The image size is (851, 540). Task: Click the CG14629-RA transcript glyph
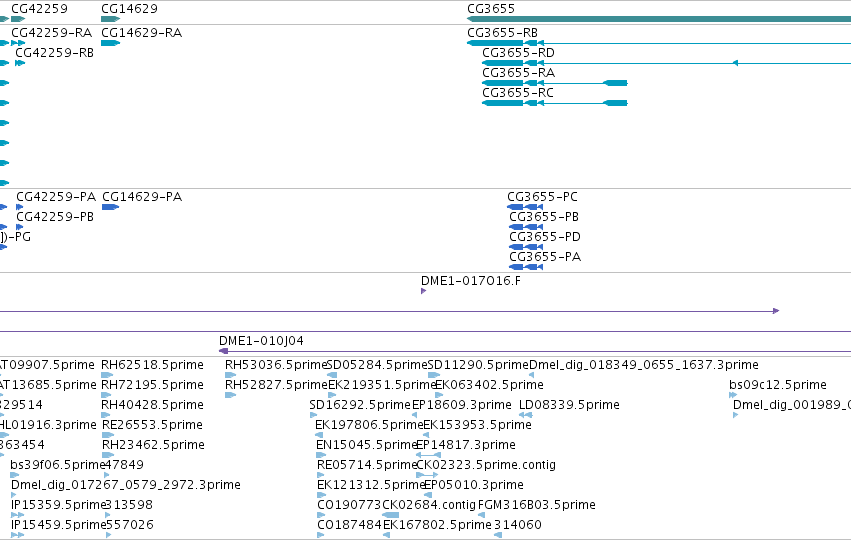pos(110,43)
